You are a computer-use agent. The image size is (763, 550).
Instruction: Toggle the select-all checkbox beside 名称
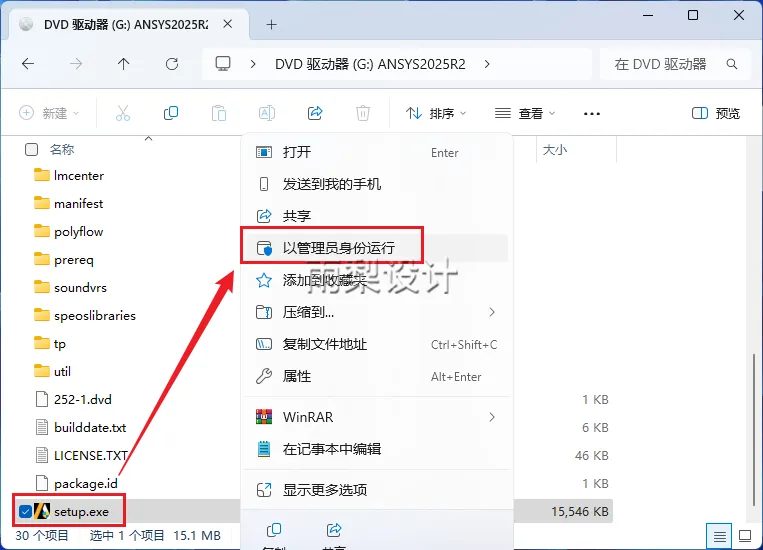click(x=31, y=149)
